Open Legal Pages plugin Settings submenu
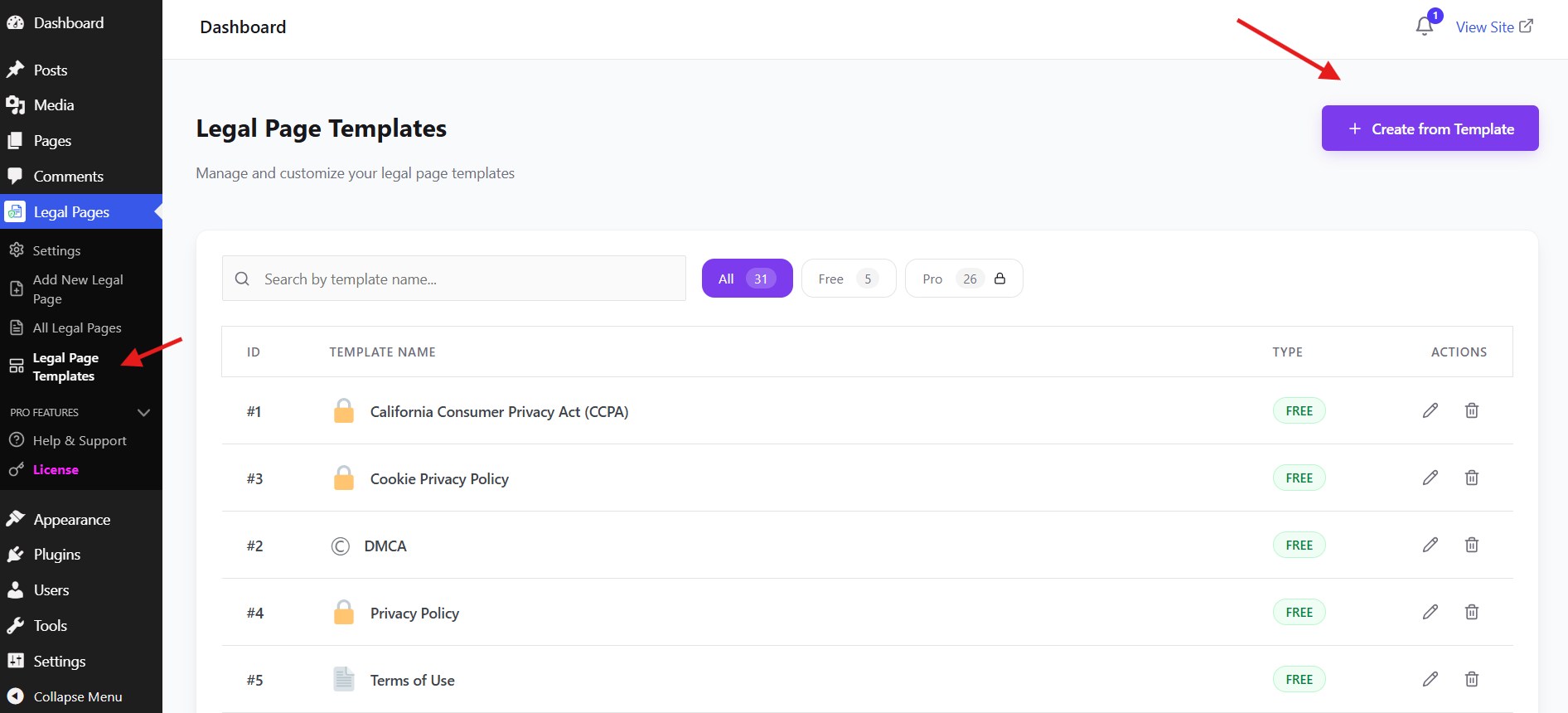The width and height of the screenshot is (1568, 713). tap(56, 250)
